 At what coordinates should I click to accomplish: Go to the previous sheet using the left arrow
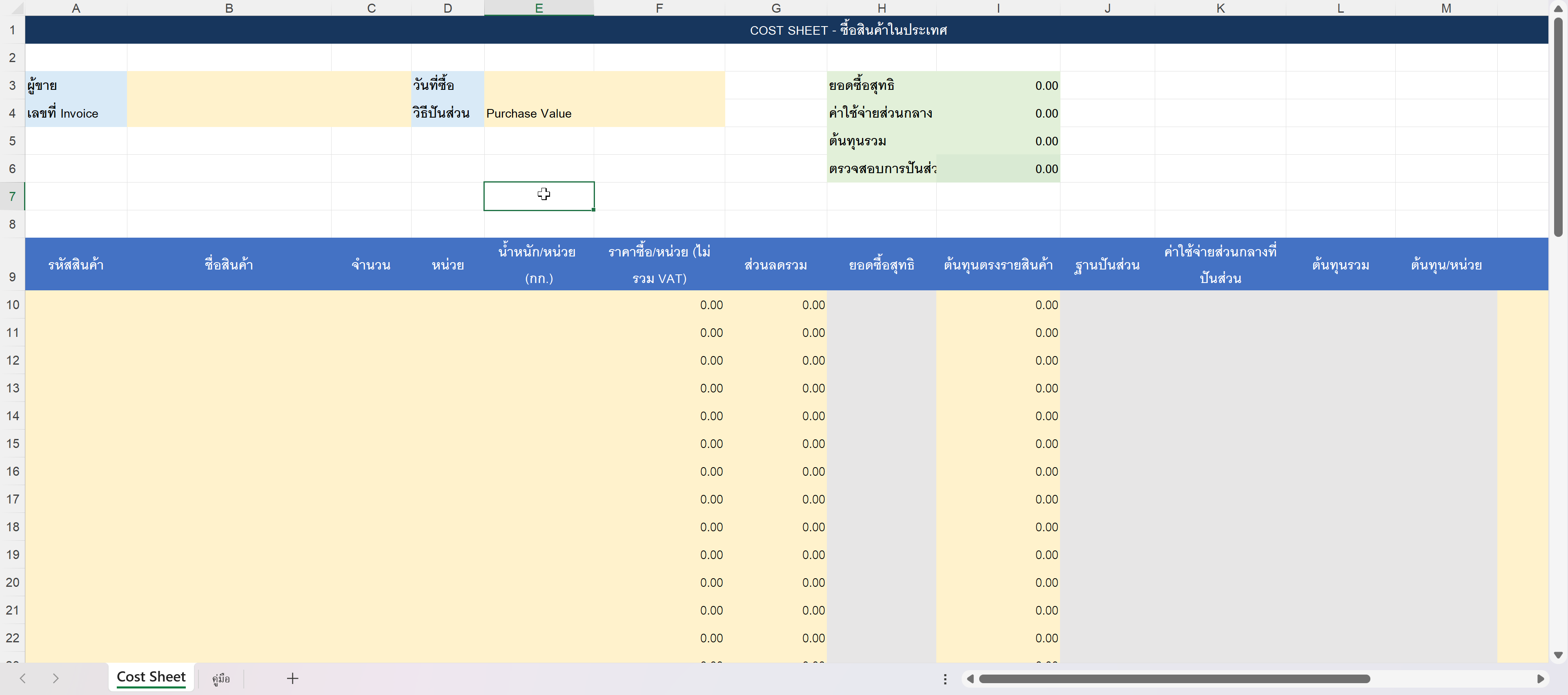(22, 678)
